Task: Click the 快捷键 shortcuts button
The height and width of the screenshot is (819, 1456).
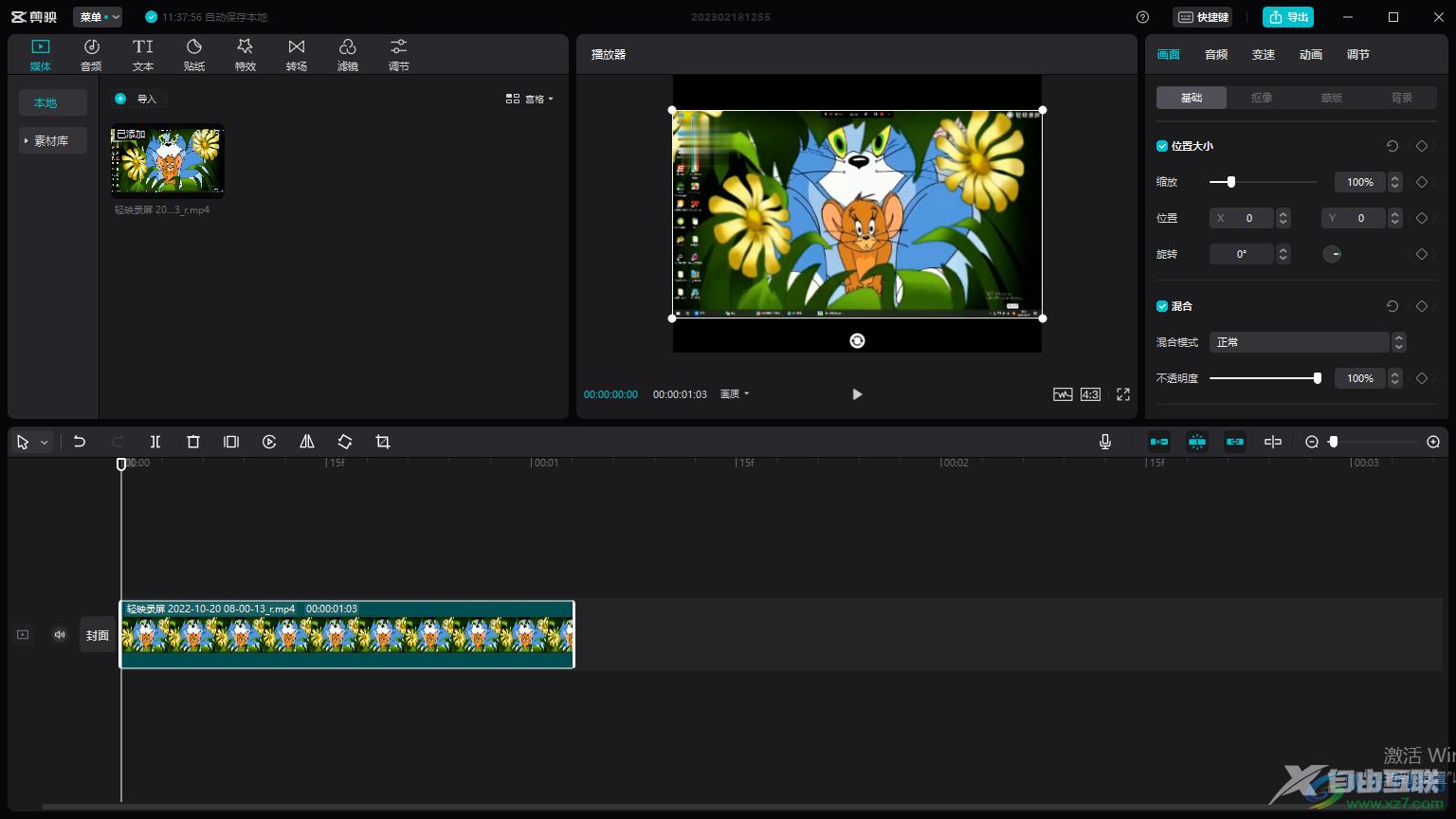Action: click(1203, 17)
